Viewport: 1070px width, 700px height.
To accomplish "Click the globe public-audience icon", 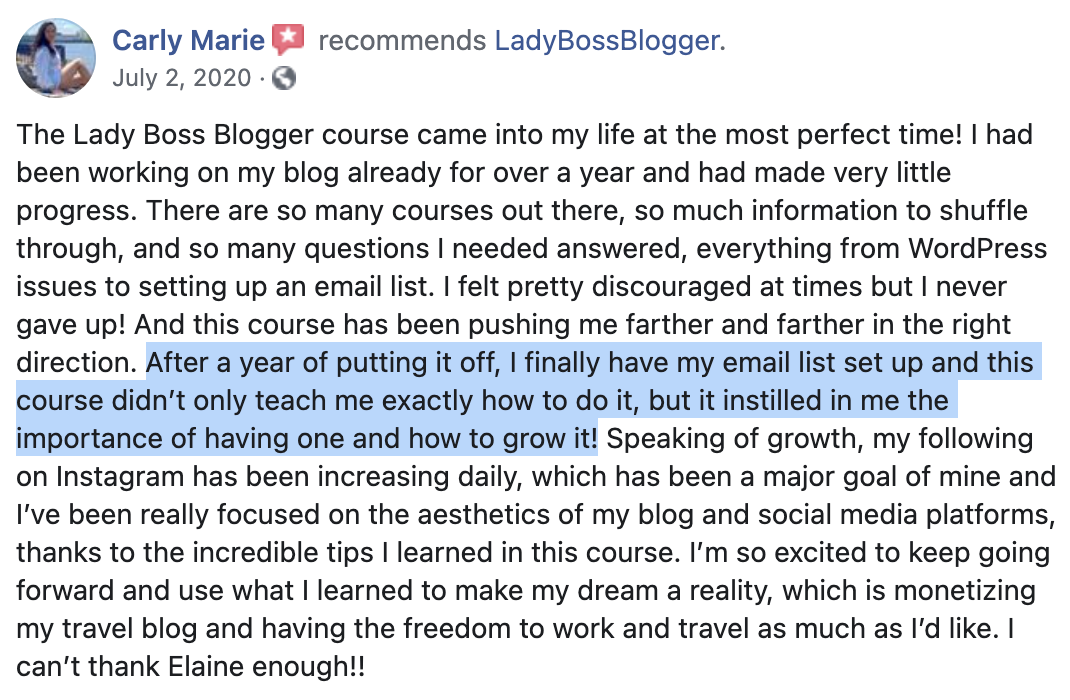I will pos(284,78).
